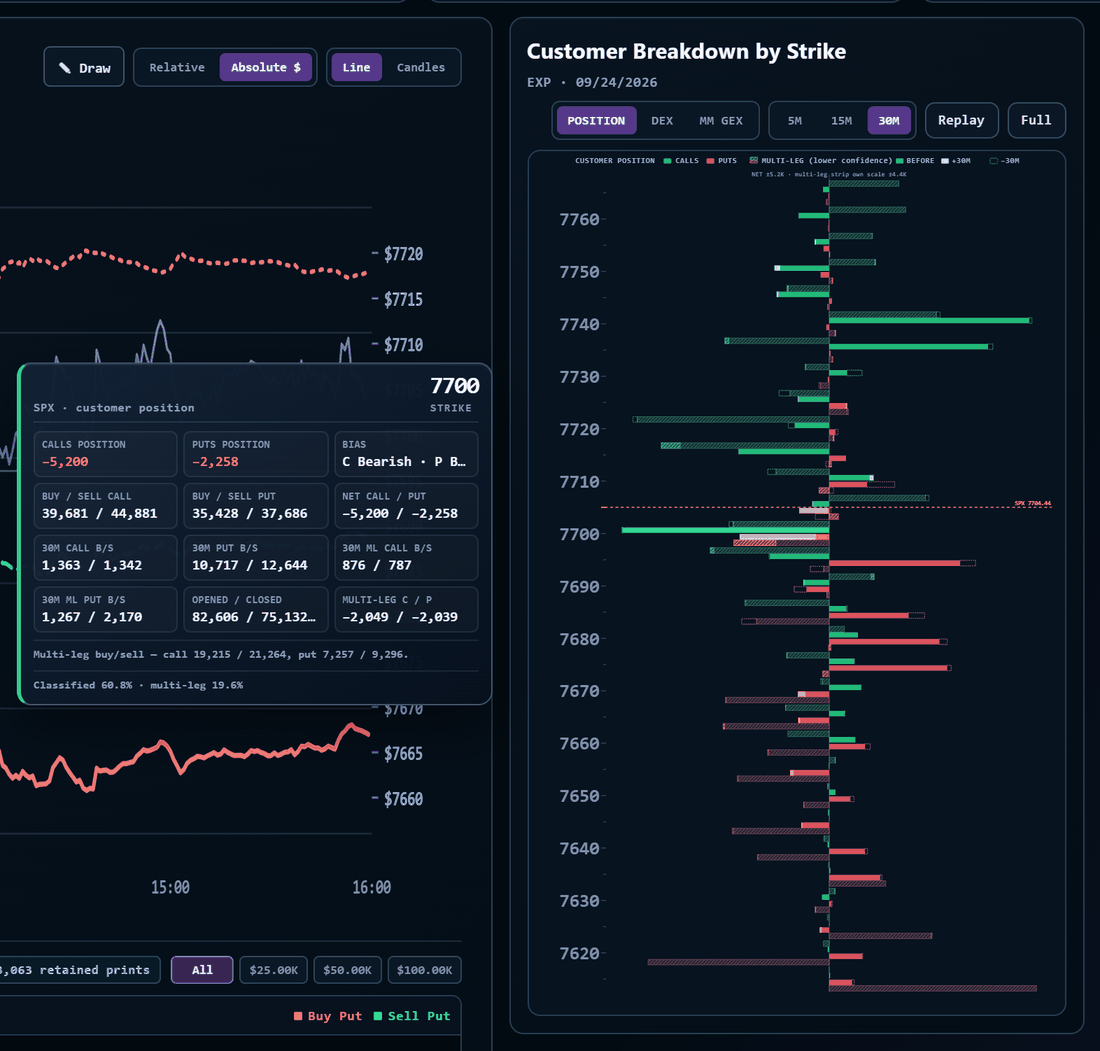The width and height of the screenshot is (1100, 1051).
Task: Open the MM GEX tab
Action: click(x=721, y=121)
